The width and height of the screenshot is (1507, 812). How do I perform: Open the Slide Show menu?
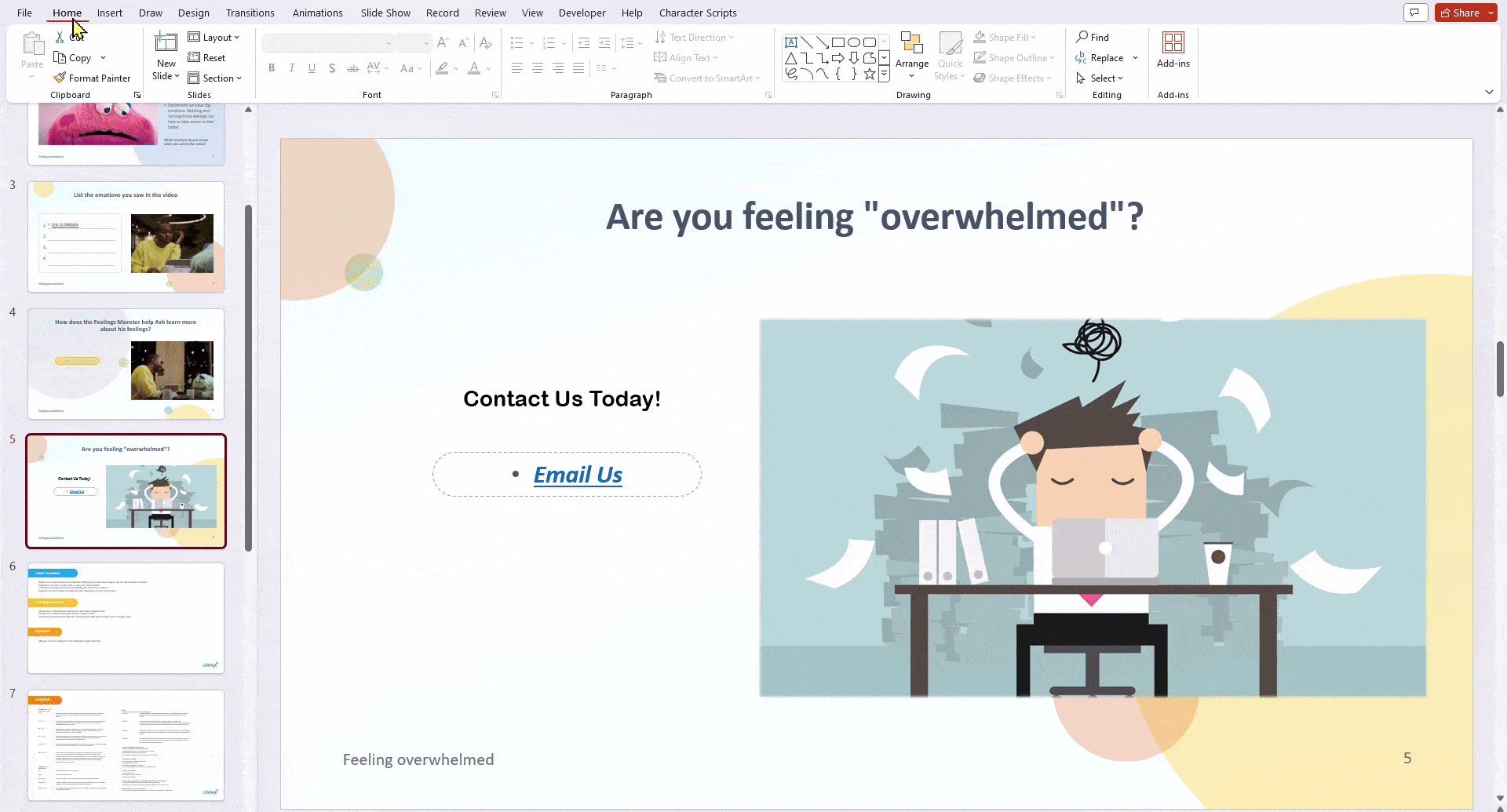[385, 13]
